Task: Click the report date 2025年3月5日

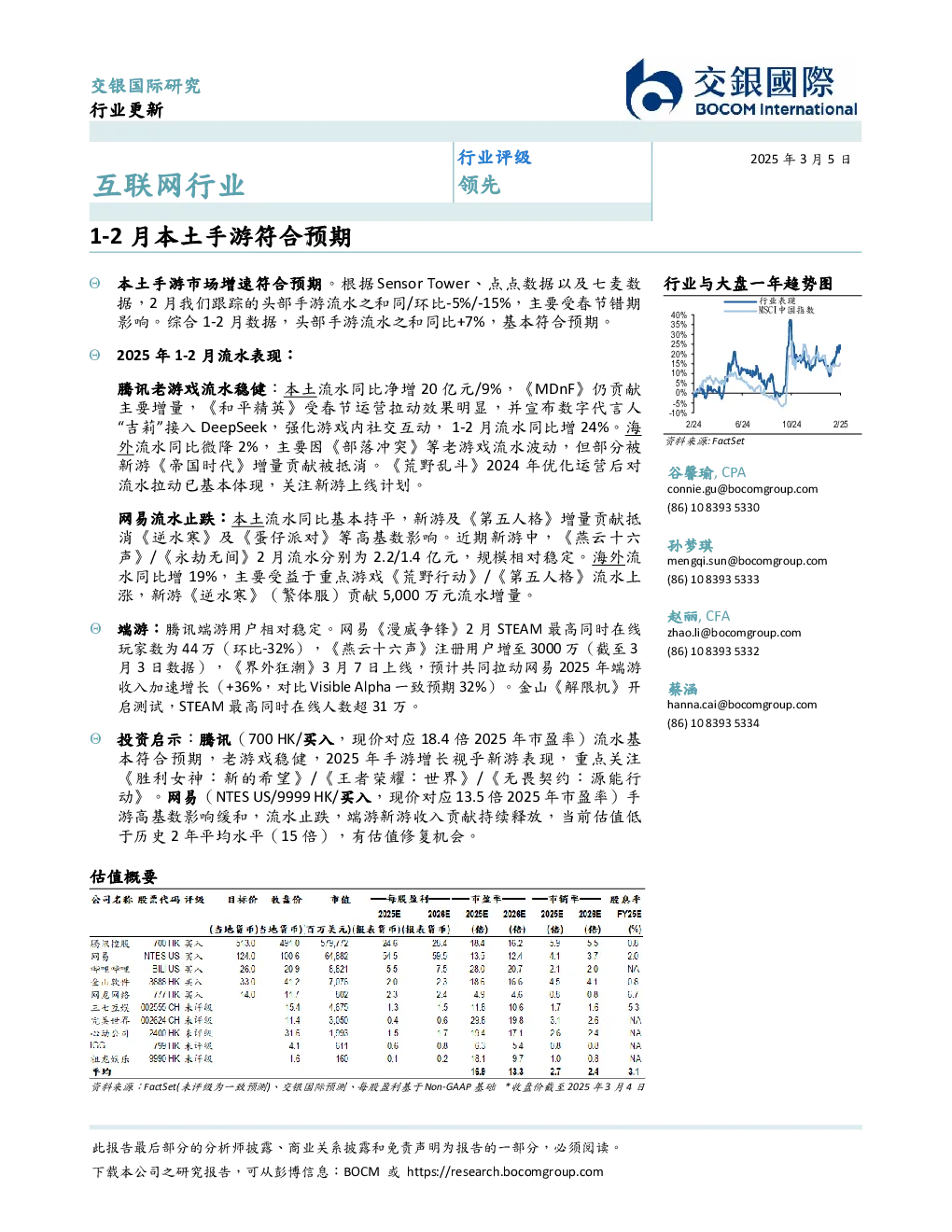Action: [x=800, y=160]
